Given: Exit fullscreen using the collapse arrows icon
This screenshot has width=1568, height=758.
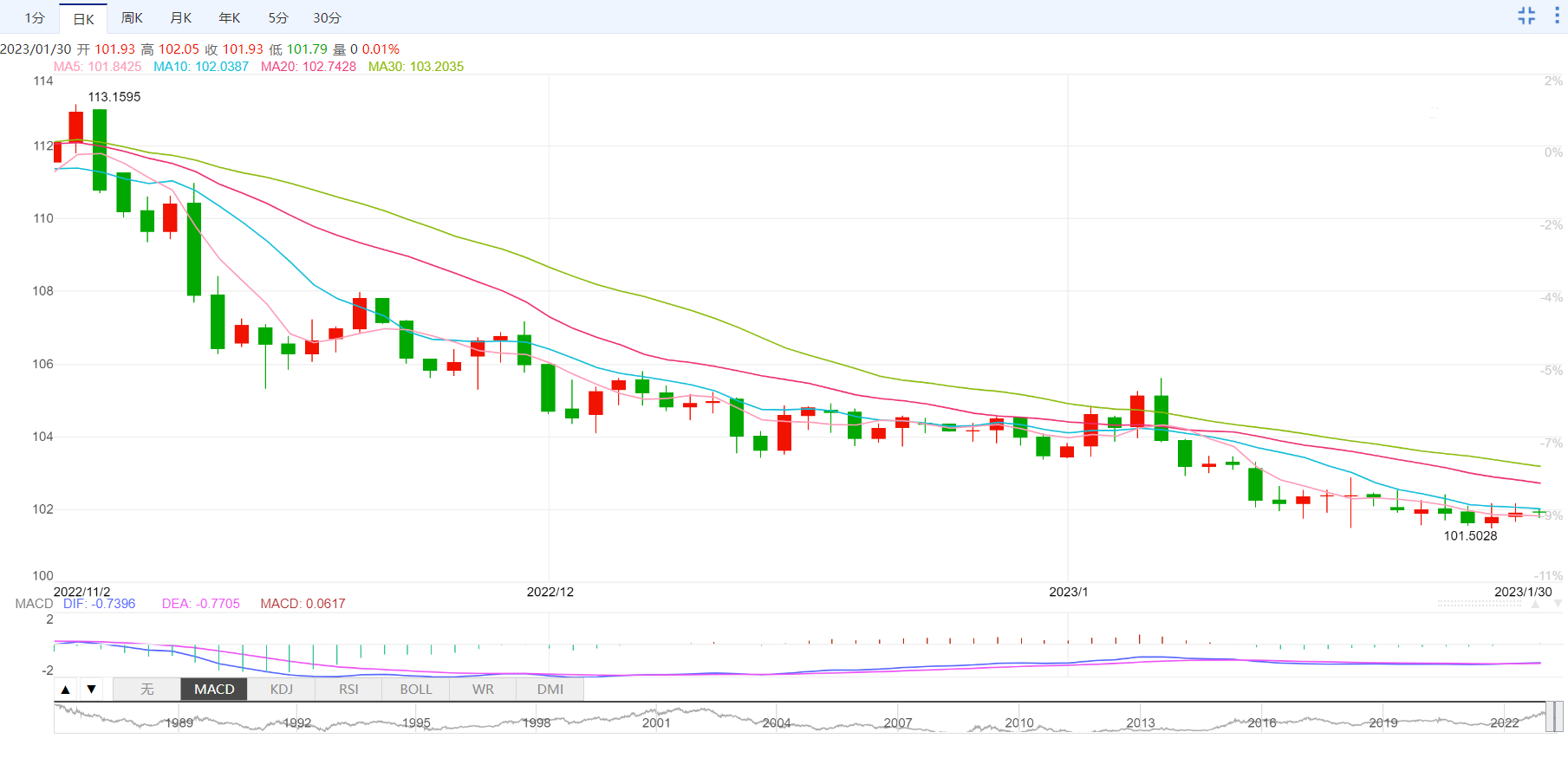Looking at the screenshot, I should pos(1526,16).
